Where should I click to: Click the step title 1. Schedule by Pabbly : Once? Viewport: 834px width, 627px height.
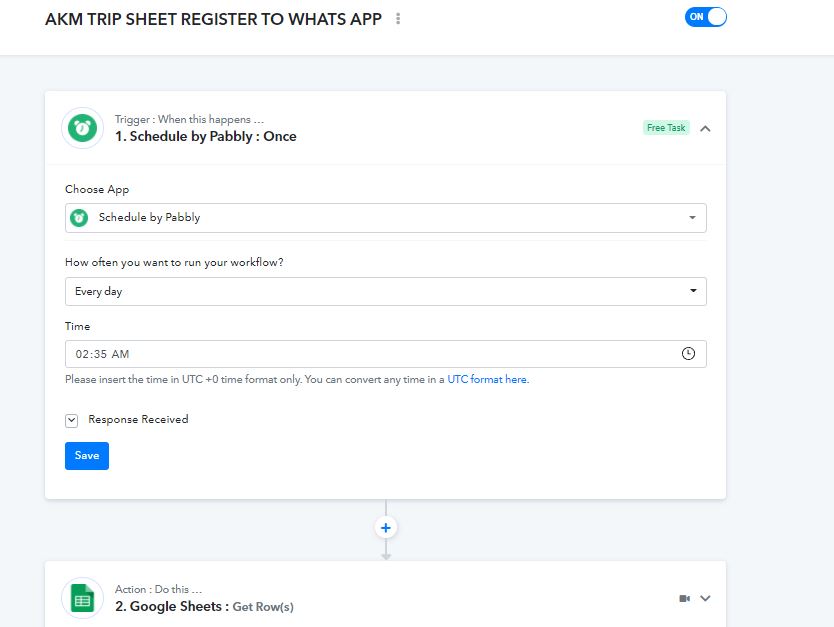(206, 137)
